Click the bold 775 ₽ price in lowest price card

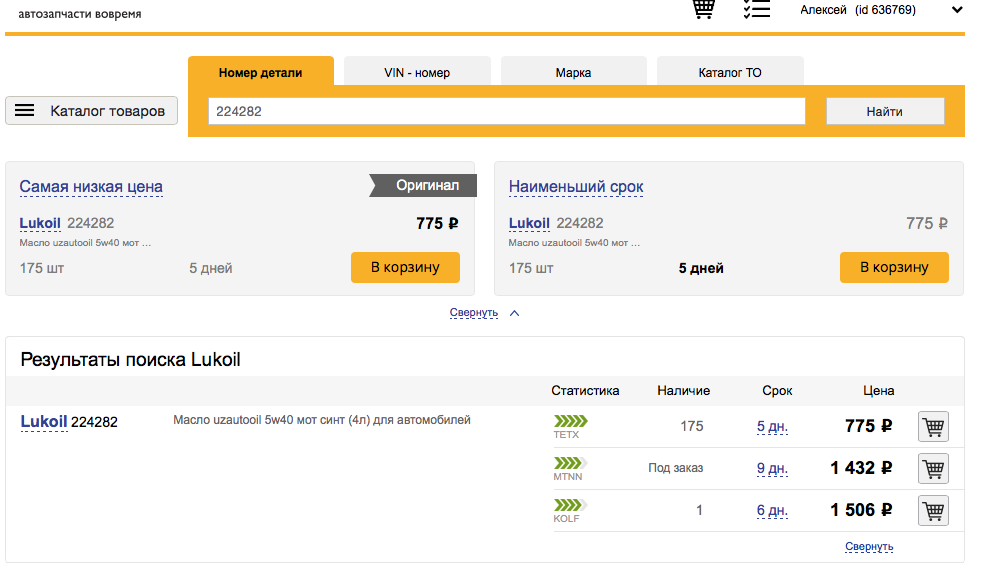pyautogui.click(x=437, y=224)
